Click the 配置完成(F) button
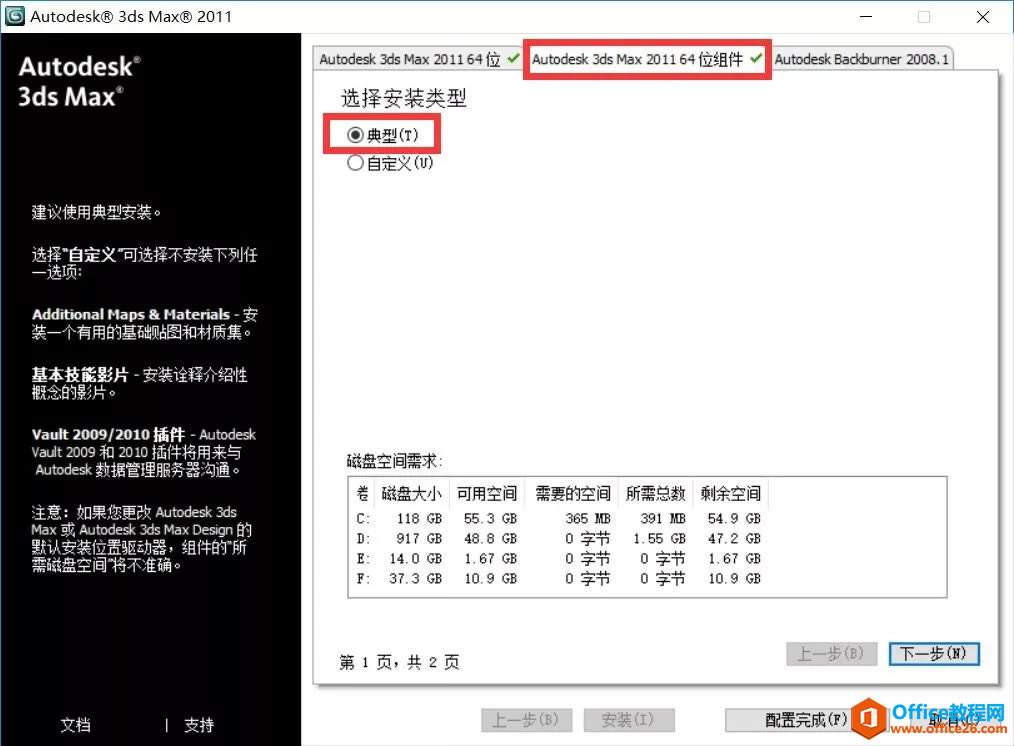Image resolution: width=1014 pixels, height=746 pixels. pos(806,719)
